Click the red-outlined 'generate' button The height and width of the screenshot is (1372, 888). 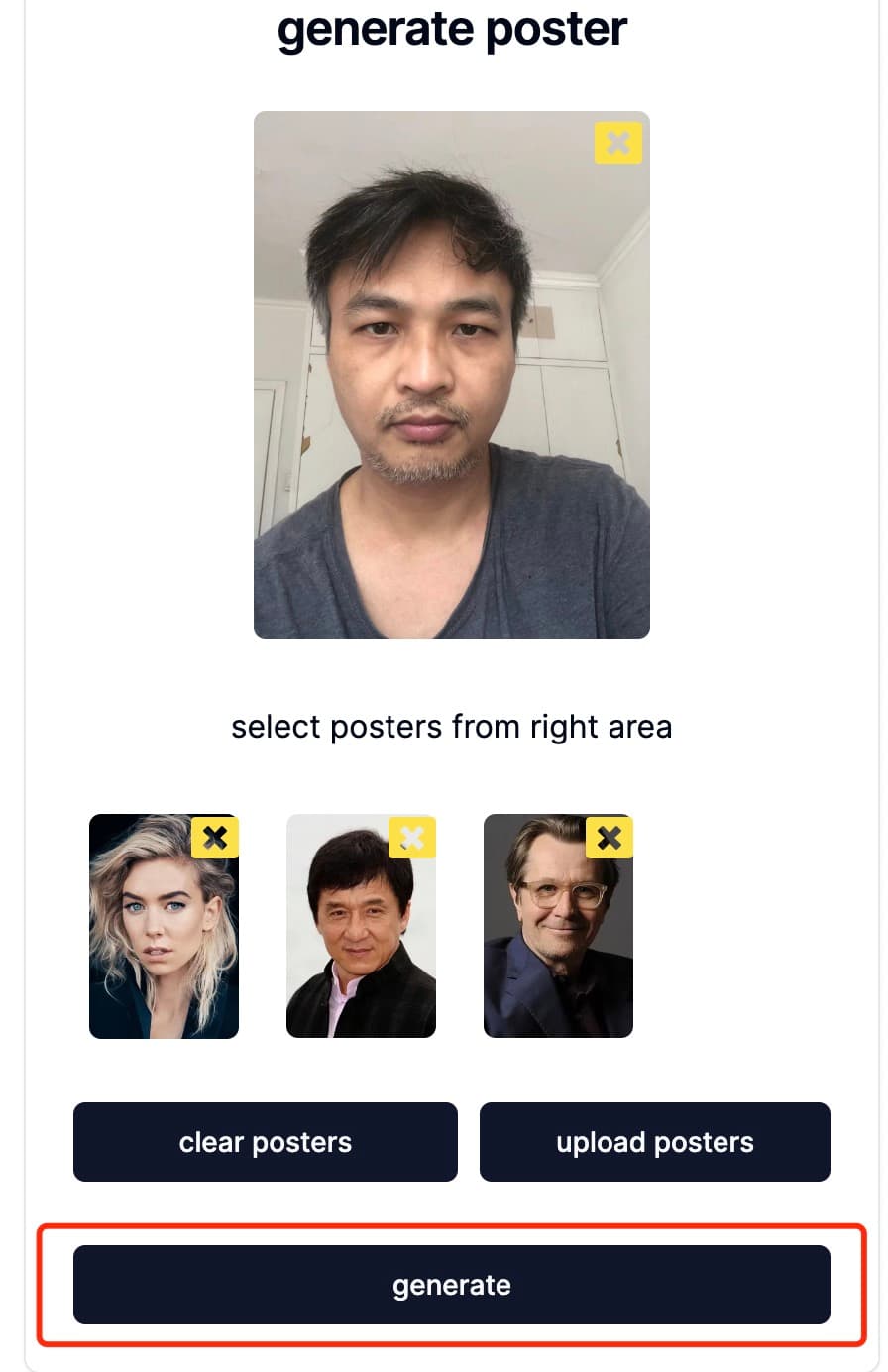452,1285
